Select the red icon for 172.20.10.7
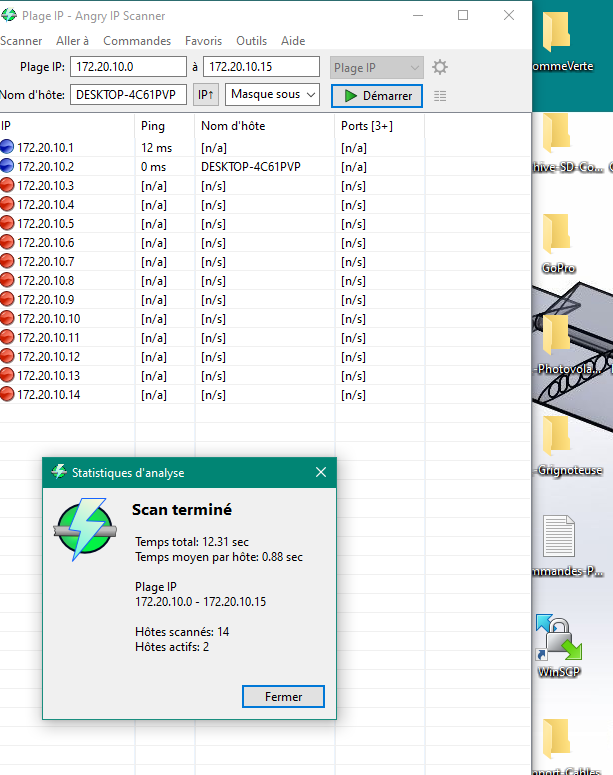Screen dimensions: 613x775 click(x=7, y=261)
